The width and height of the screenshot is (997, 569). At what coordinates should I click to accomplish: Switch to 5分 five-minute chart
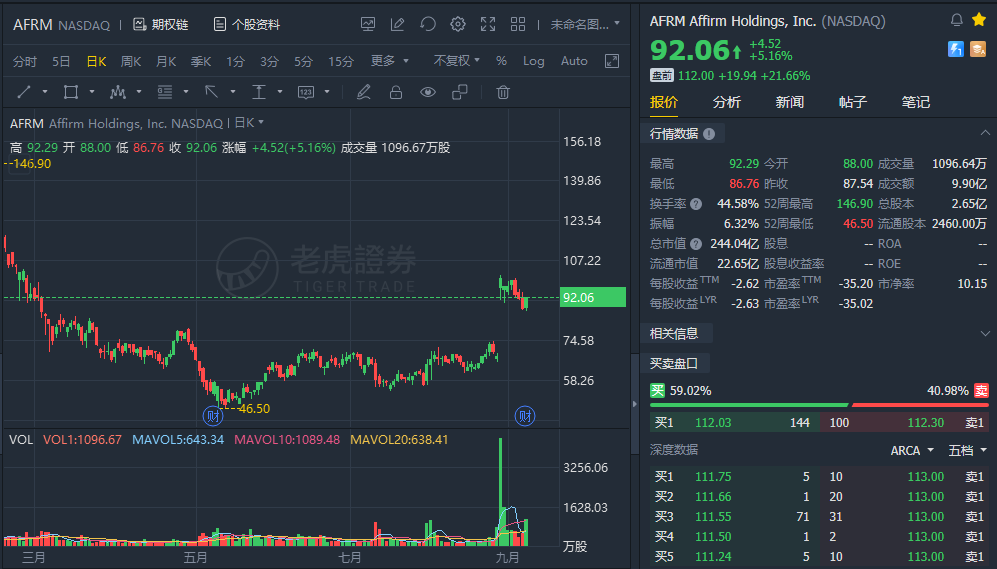click(303, 61)
